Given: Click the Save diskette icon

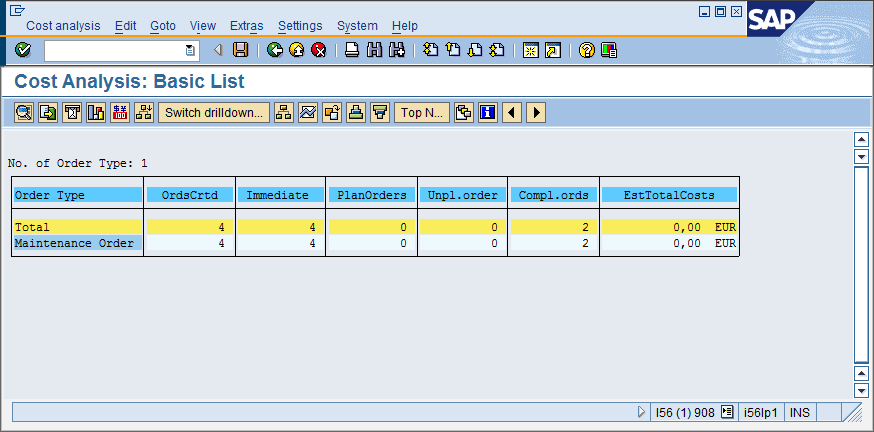Looking at the screenshot, I should tap(240, 50).
